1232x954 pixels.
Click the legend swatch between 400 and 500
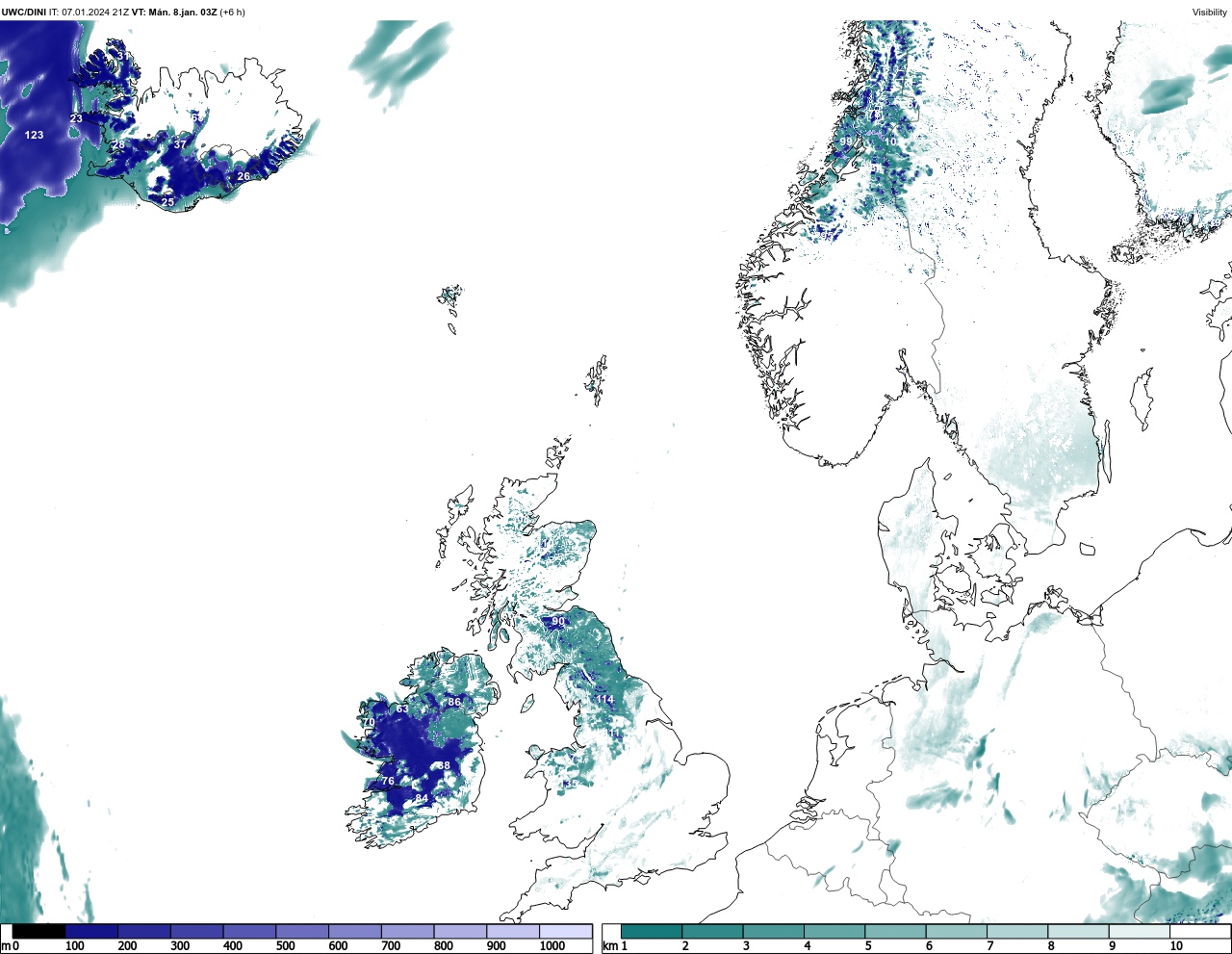249,932
